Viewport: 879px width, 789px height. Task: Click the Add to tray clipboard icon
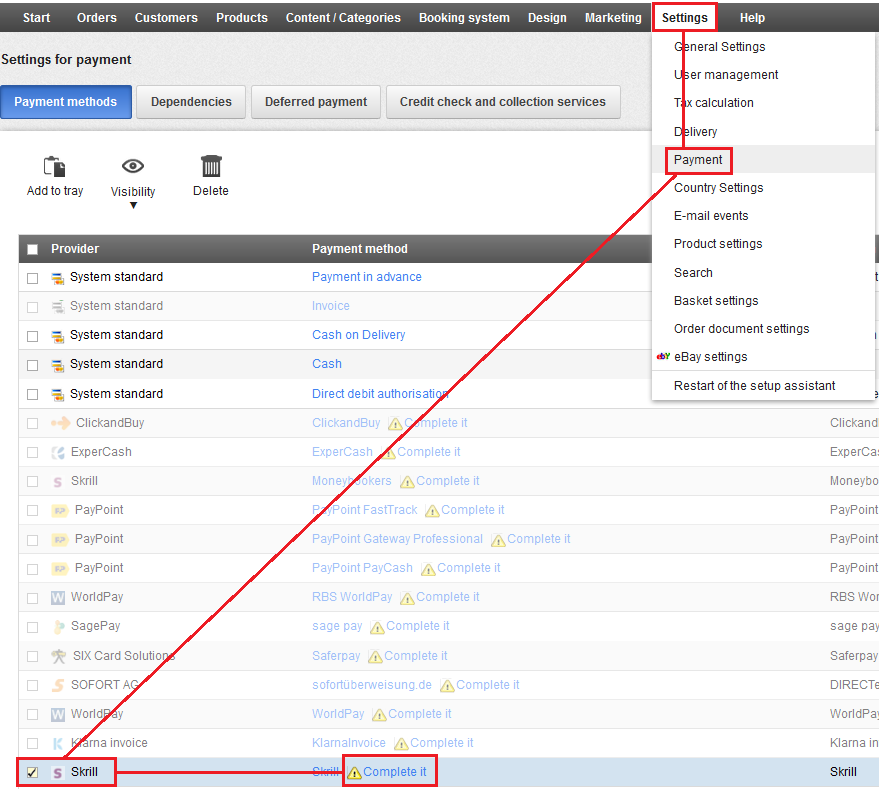[54, 167]
